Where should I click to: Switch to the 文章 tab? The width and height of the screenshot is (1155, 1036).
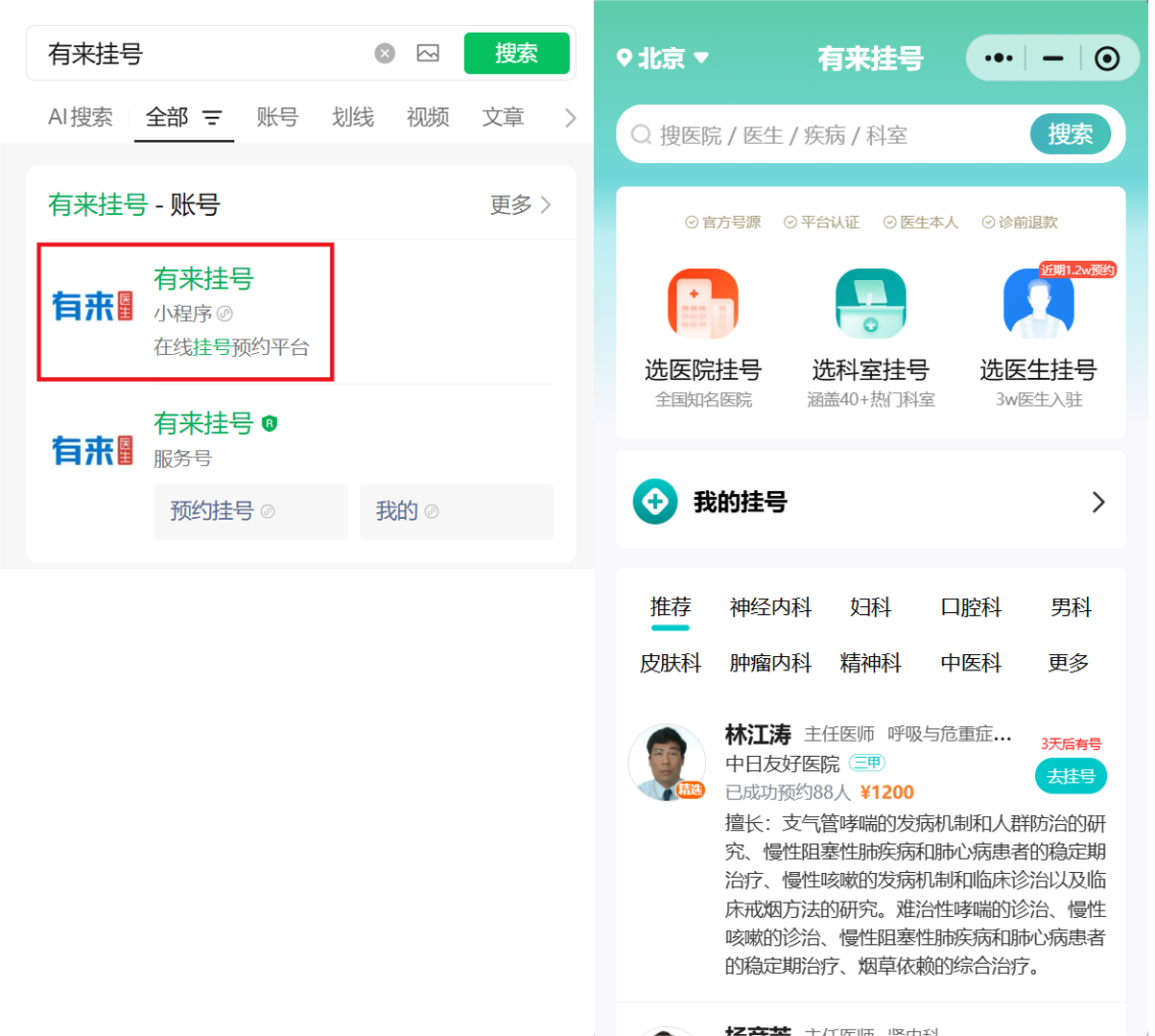[x=503, y=117]
